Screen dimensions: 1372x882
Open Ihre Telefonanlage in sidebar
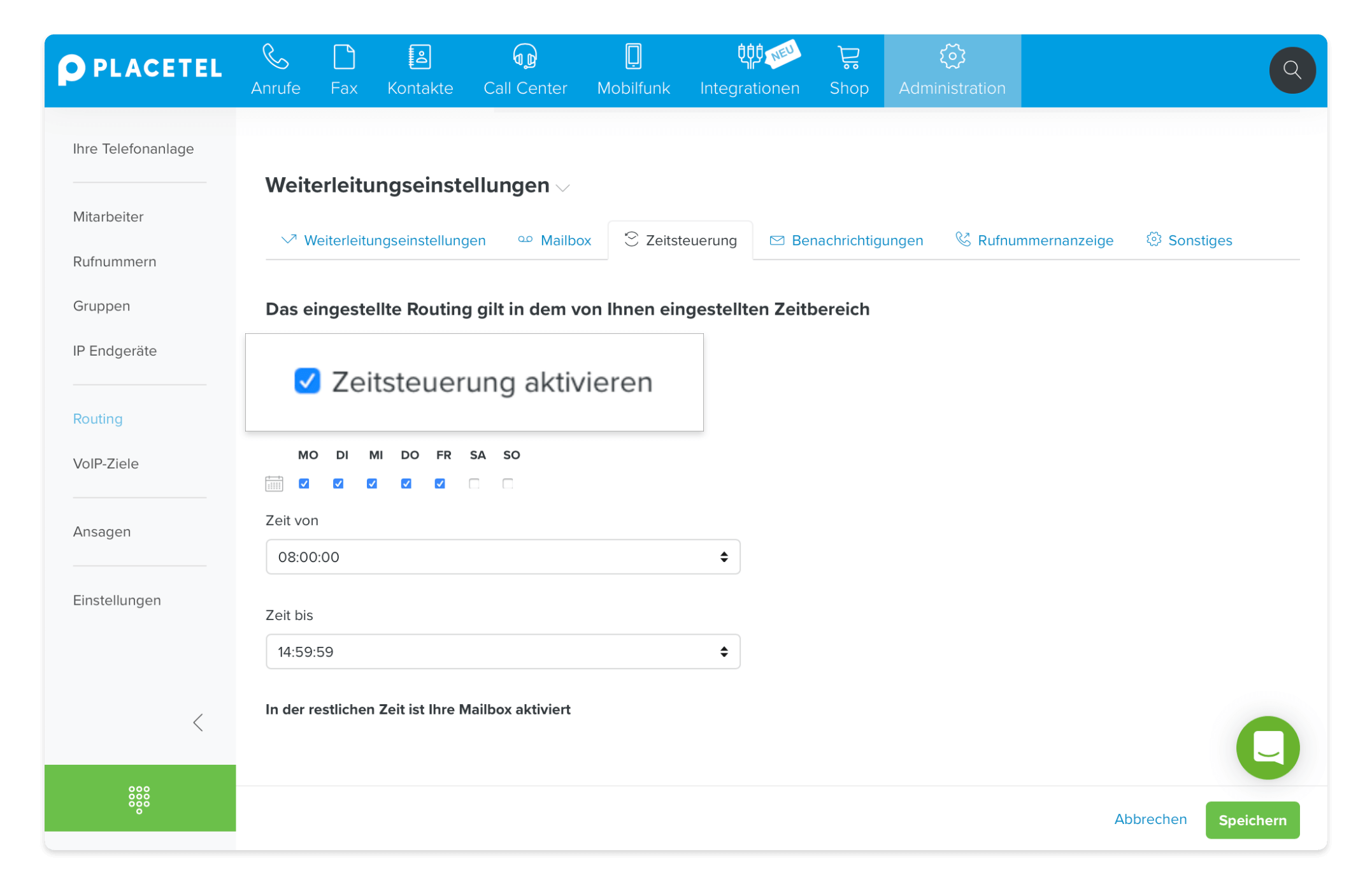click(x=133, y=148)
